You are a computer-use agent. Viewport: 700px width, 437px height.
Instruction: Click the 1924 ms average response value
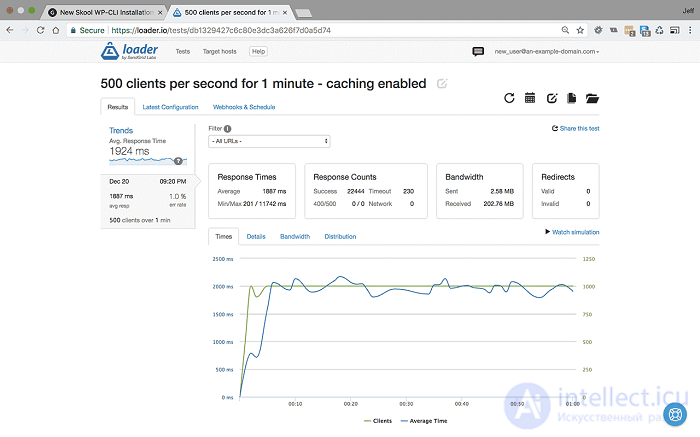pyautogui.click(x=129, y=151)
